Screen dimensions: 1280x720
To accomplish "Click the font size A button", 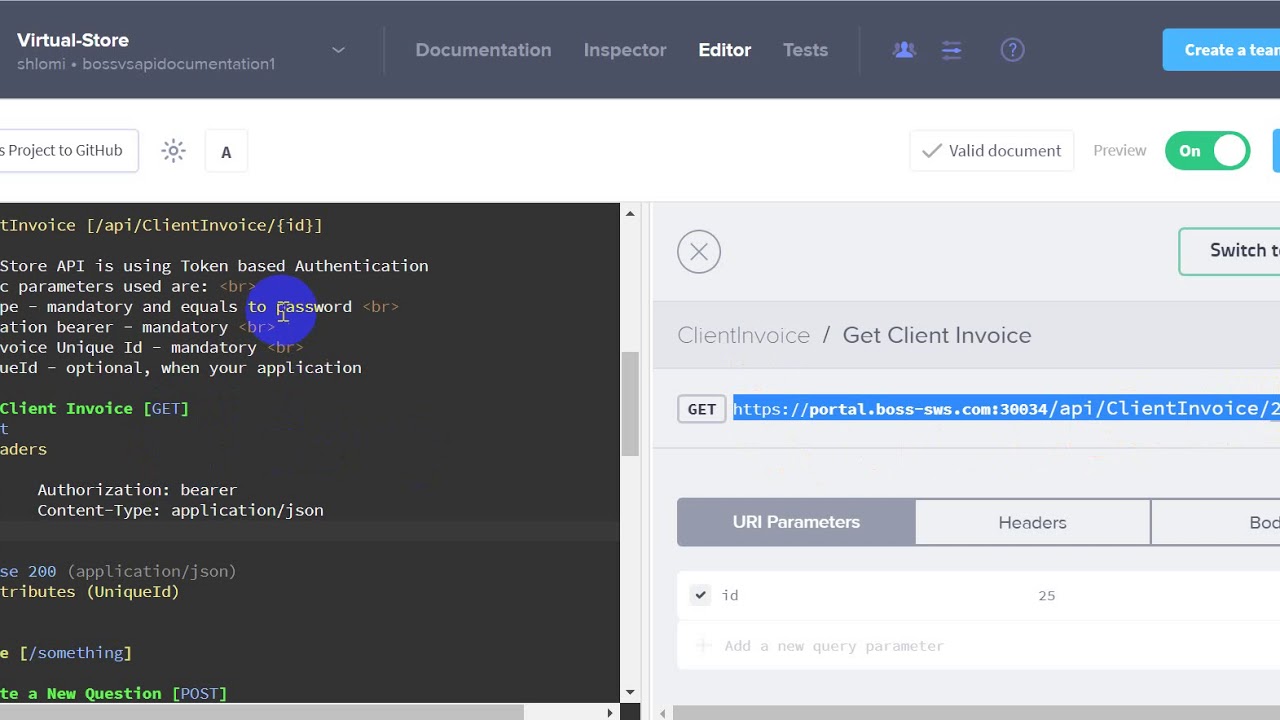I will pyautogui.click(x=226, y=152).
